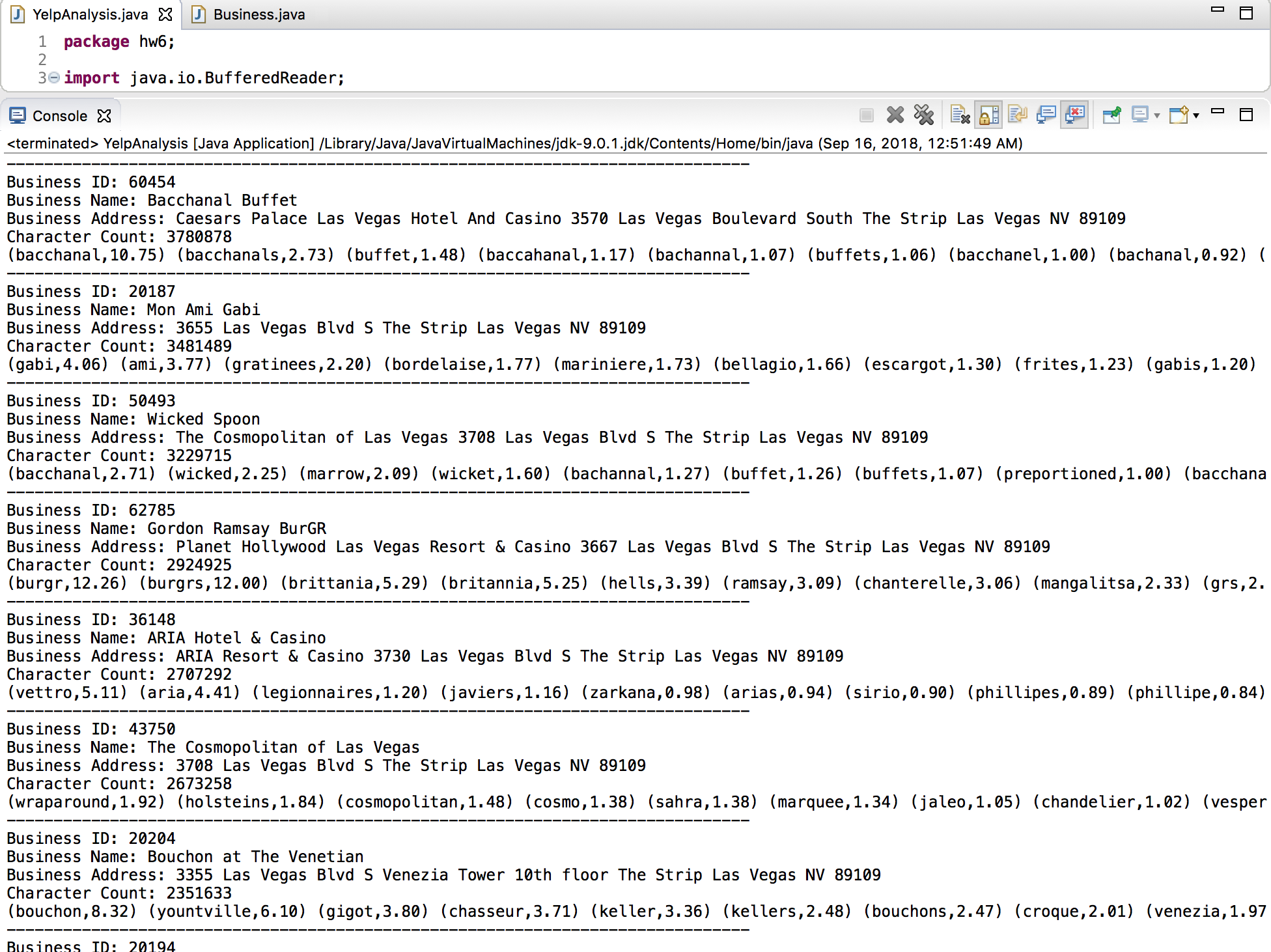The height and width of the screenshot is (952, 1271).
Task: Click the Bacchanal Buffet address line (Caesars Palace)
Action: [x=566, y=218]
